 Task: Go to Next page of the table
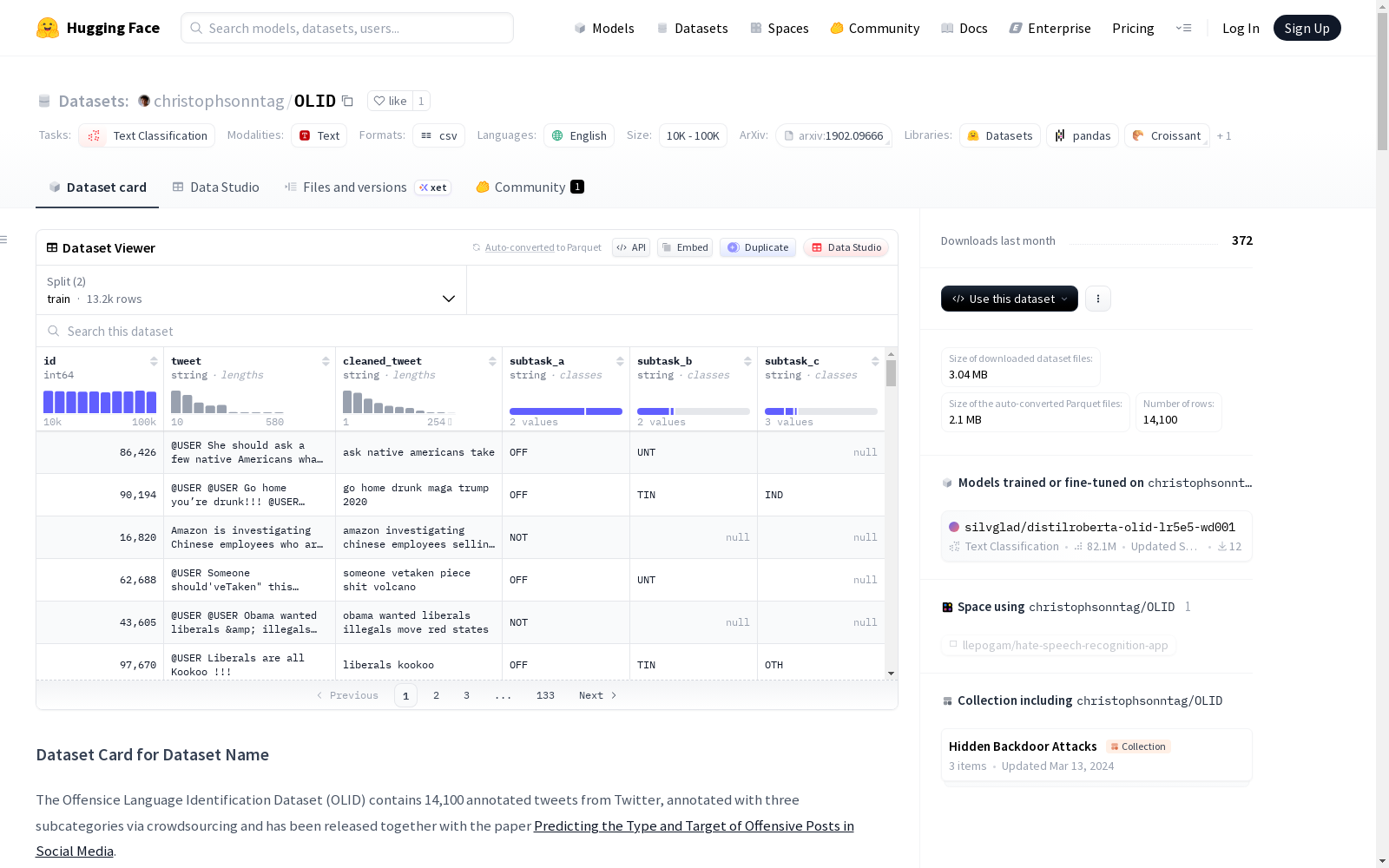click(598, 695)
